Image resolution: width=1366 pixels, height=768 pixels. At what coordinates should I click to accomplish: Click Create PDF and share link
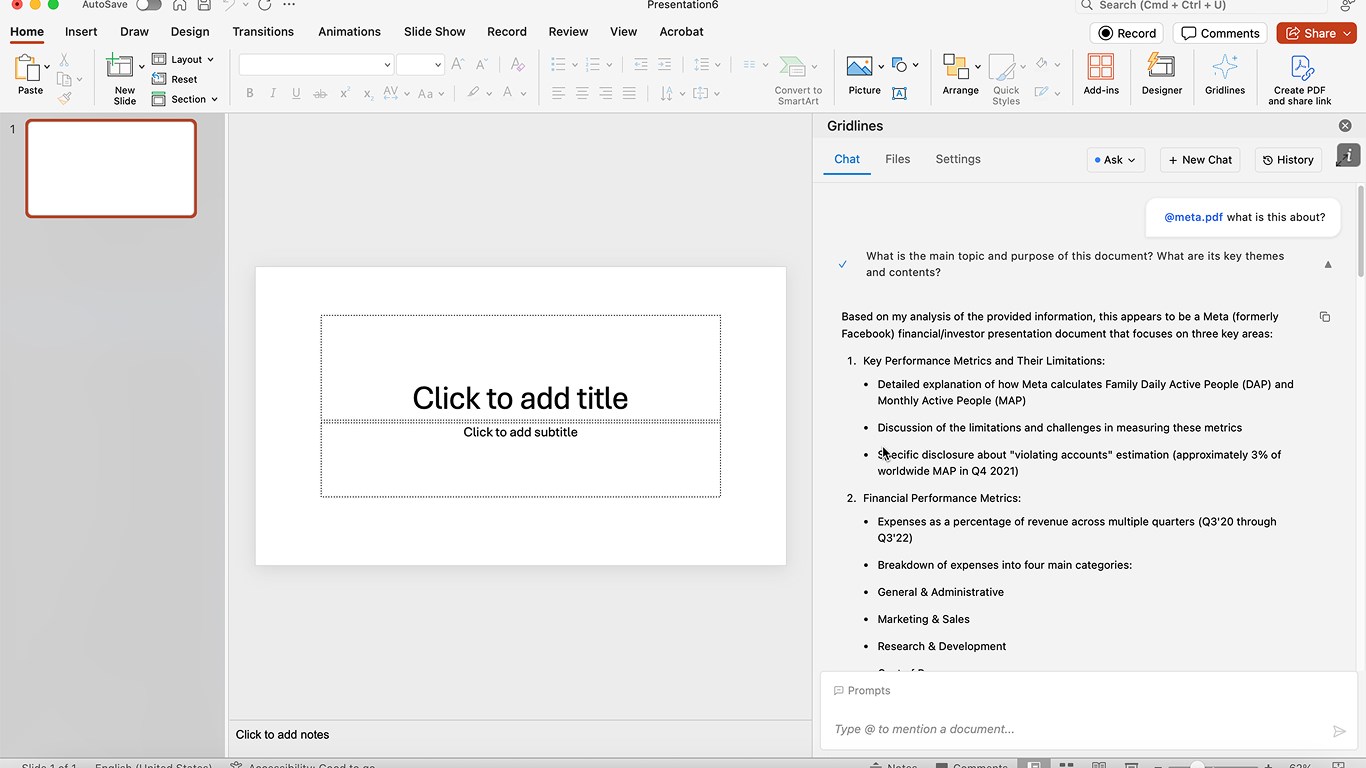[1300, 80]
